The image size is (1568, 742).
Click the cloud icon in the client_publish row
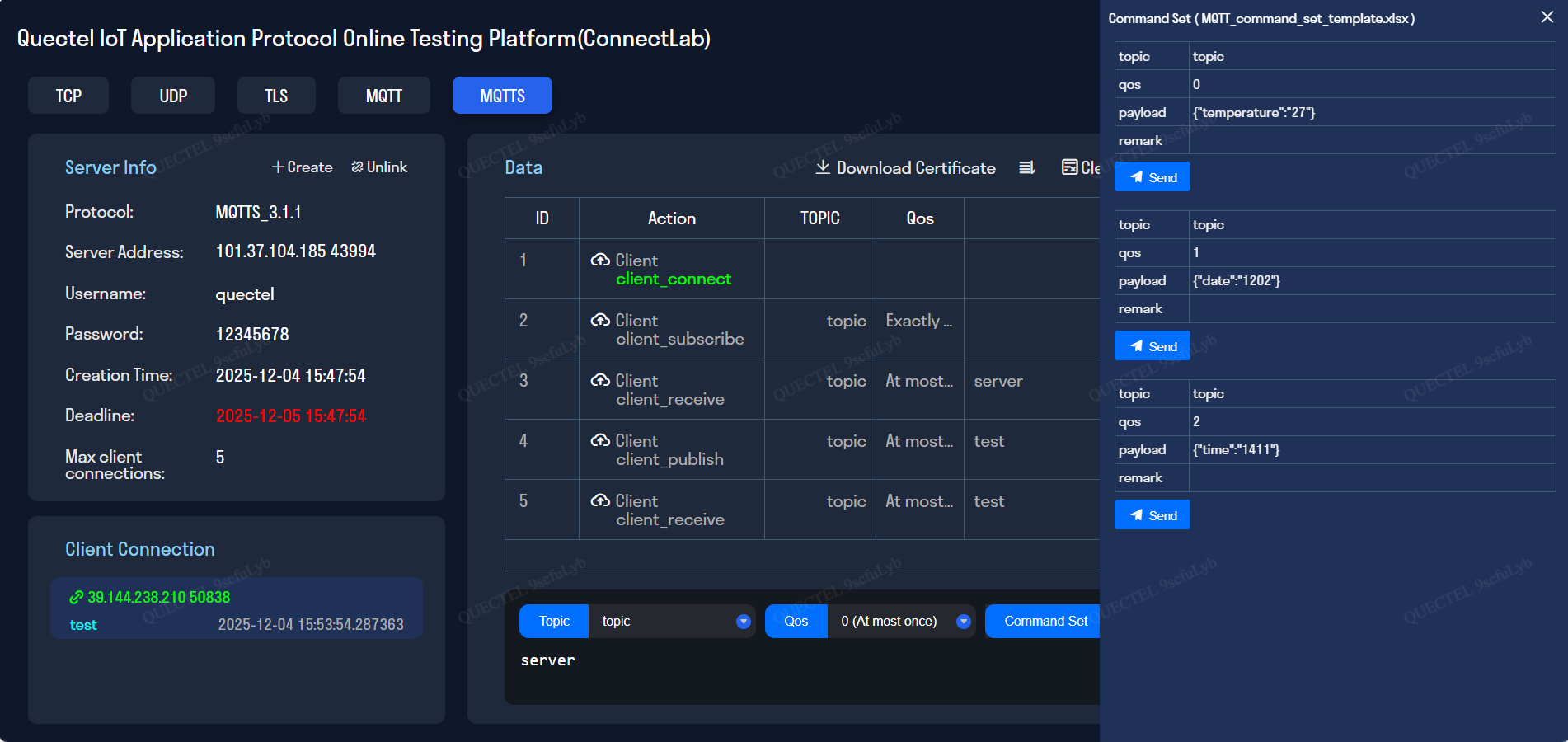click(600, 441)
